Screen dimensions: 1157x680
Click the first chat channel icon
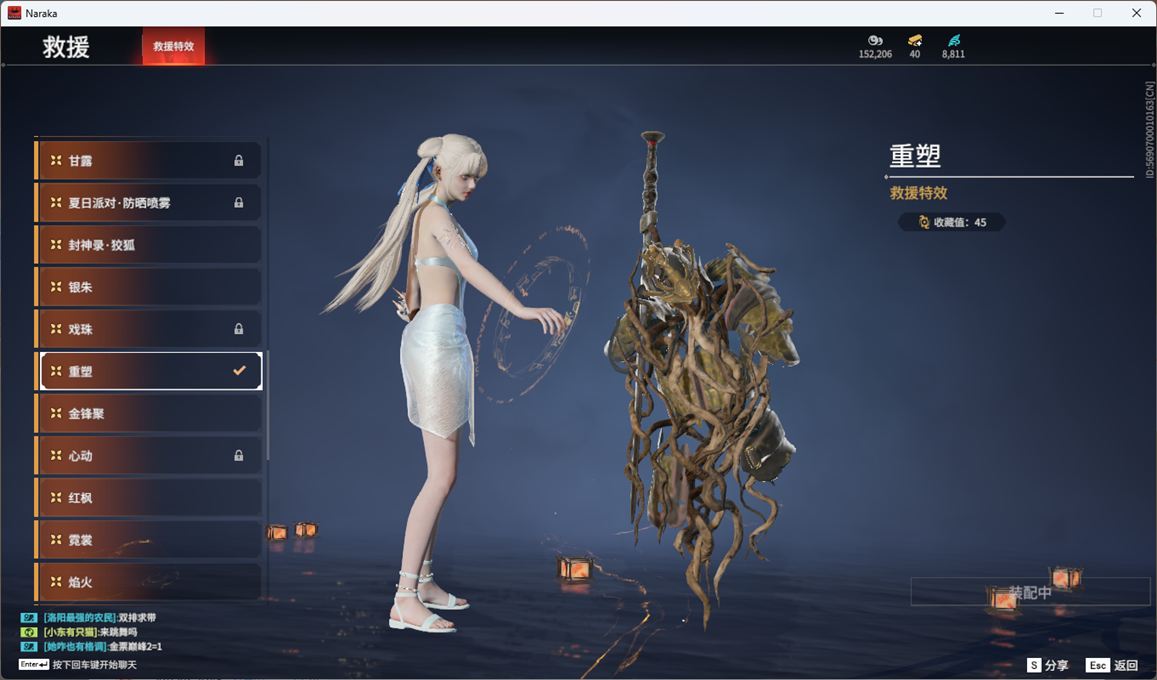click(29, 617)
